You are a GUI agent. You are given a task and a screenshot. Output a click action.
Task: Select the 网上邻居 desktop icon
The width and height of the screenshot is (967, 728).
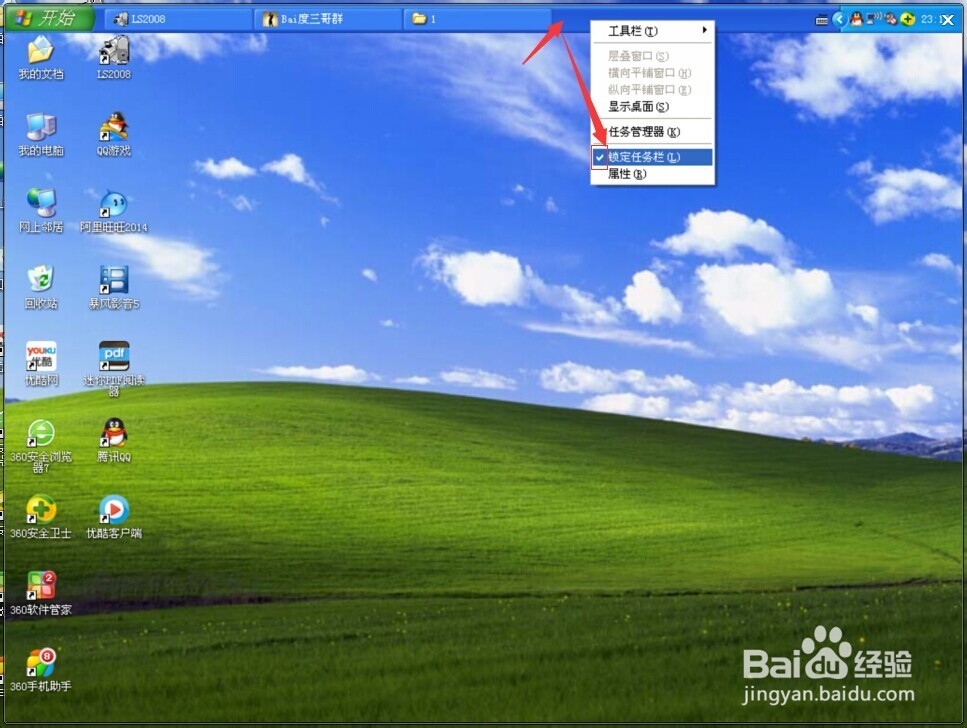pyautogui.click(x=41, y=211)
